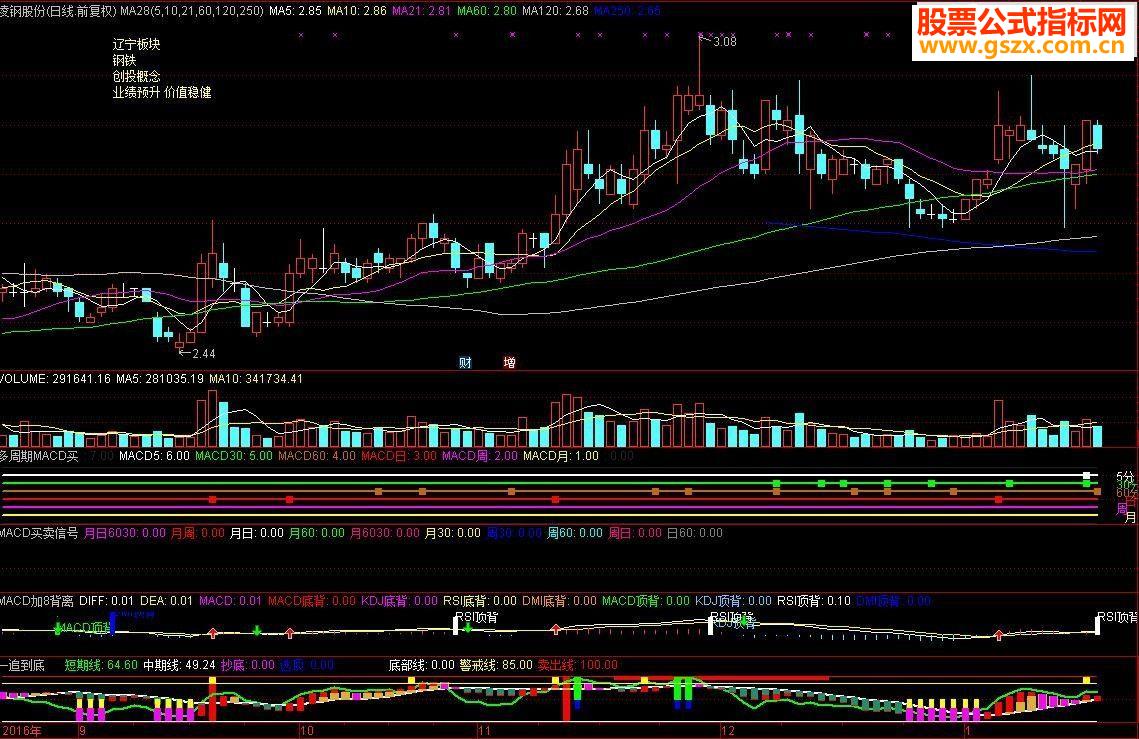Click the 2.44 low price label
Image resolution: width=1139 pixels, height=739 pixels.
[203, 354]
